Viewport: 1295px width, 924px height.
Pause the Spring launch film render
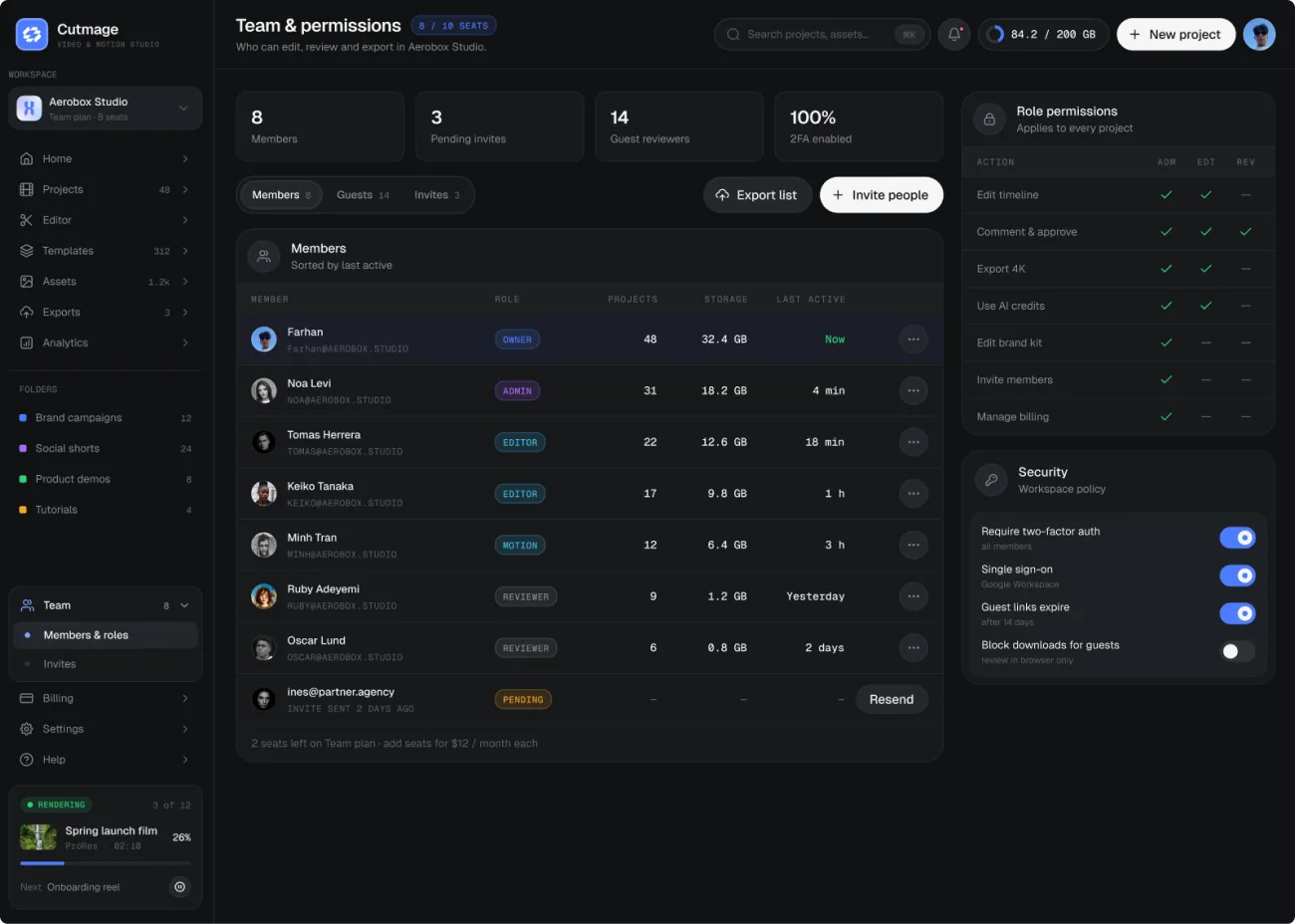(x=179, y=887)
